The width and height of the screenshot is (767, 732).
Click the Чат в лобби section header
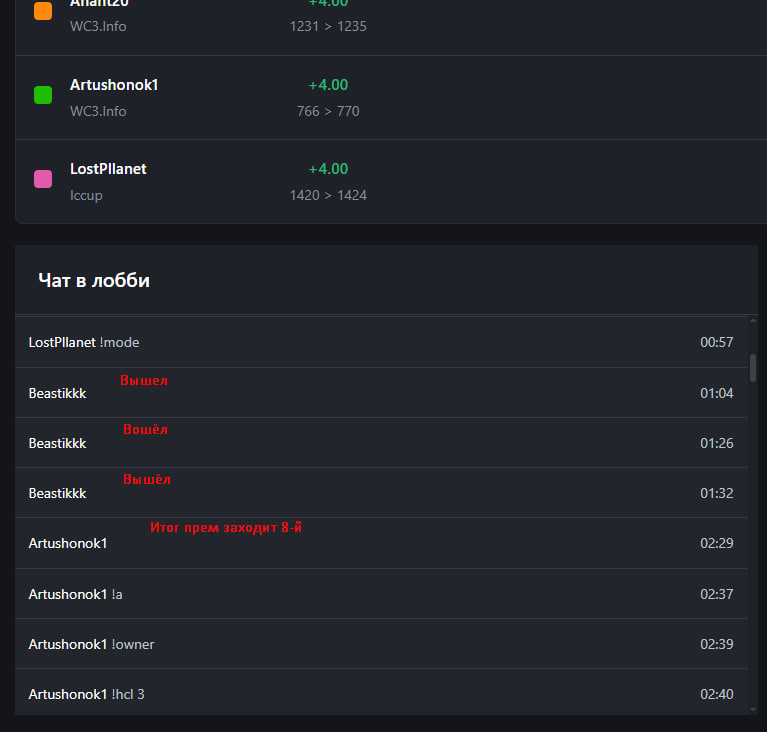[94, 280]
